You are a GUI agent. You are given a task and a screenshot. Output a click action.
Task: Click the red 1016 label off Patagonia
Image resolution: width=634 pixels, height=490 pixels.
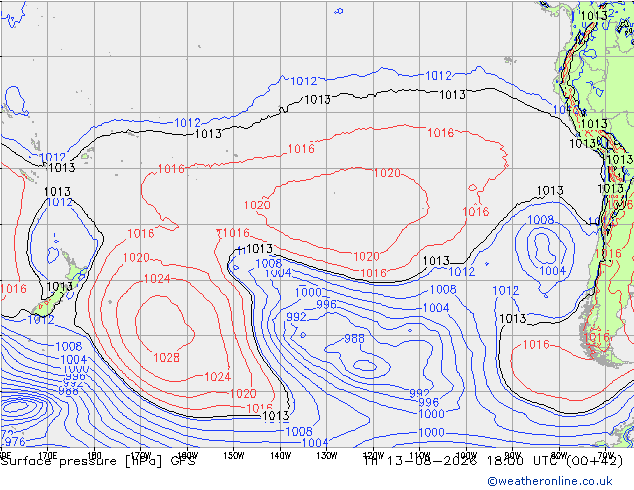536,344
